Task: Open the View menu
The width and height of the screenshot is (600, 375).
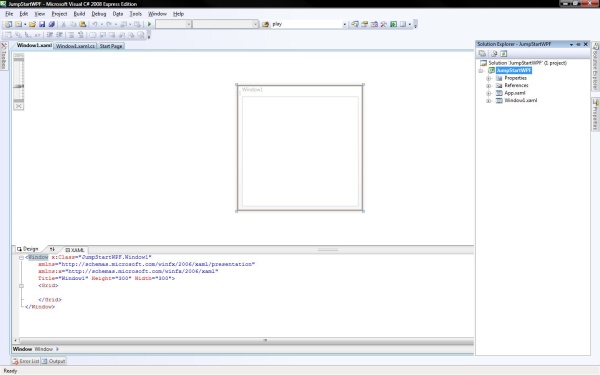Action: coord(39,14)
